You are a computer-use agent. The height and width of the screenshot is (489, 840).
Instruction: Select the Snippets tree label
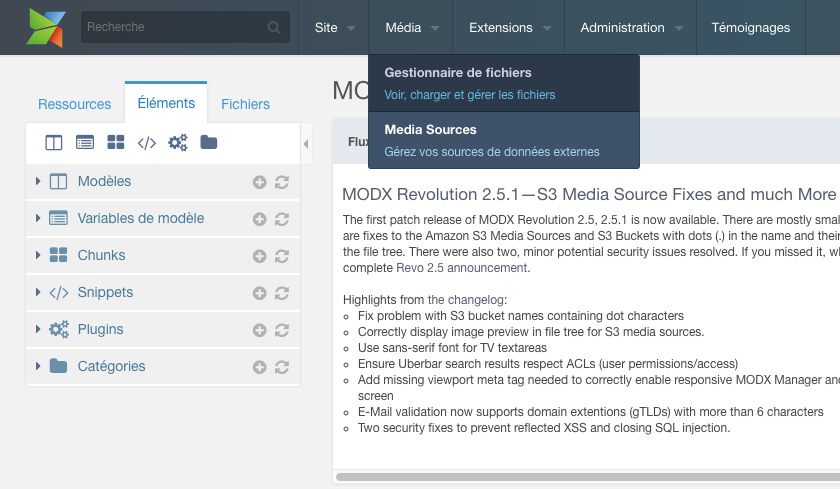pyautogui.click(x=106, y=292)
